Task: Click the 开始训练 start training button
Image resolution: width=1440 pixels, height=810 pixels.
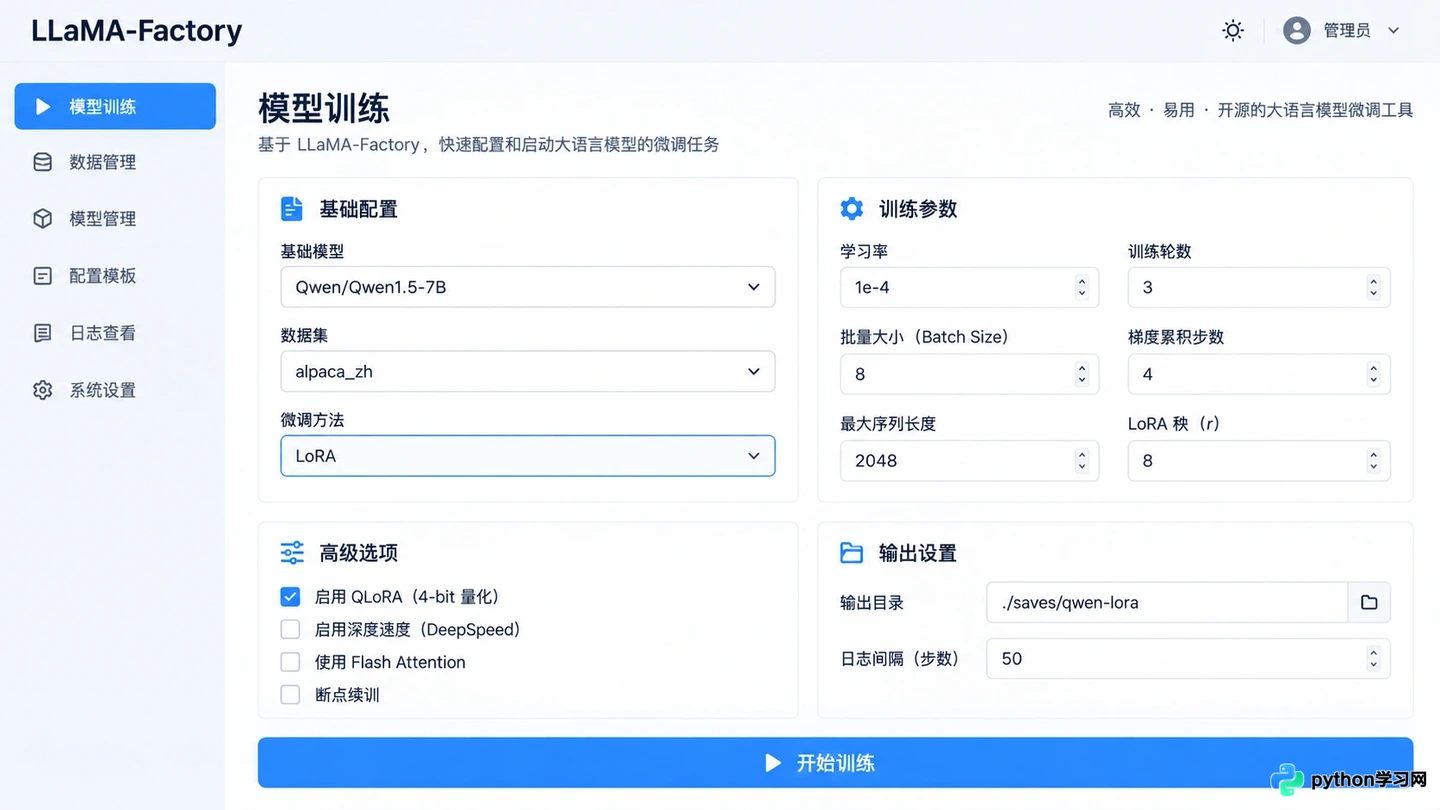Action: [835, 763]
